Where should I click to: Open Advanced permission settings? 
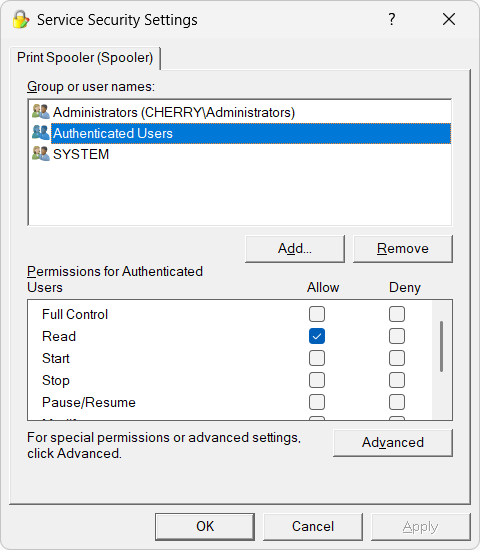coord(393,443)
